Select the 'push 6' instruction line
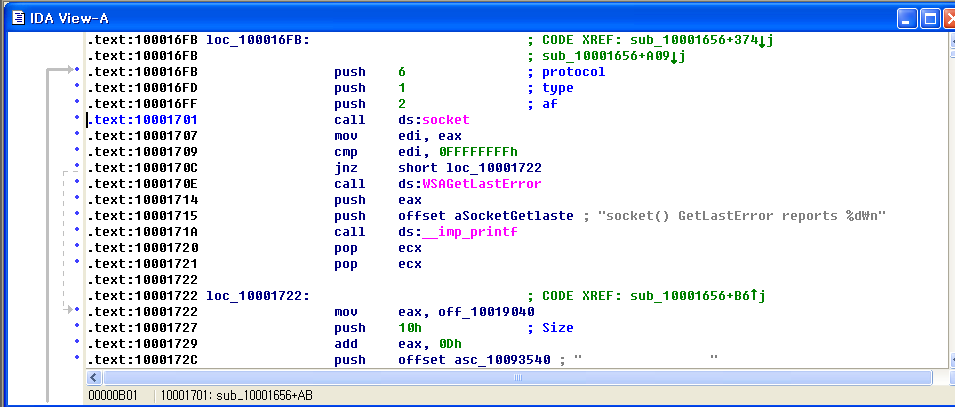 [x=370, y=72]
